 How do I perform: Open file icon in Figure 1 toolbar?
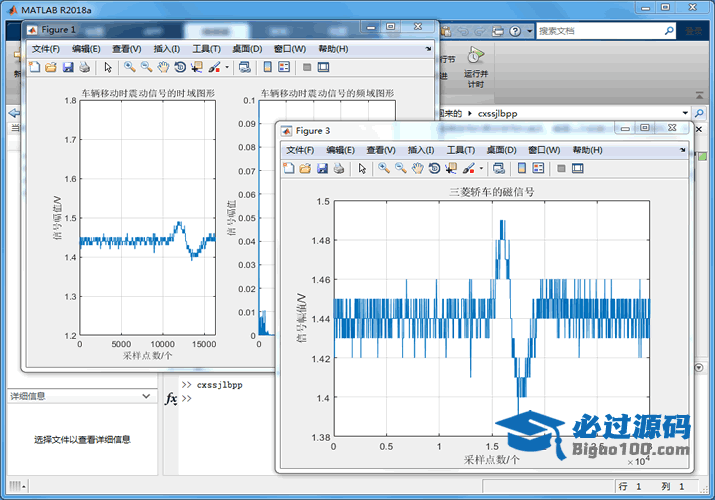click(51, 67)
